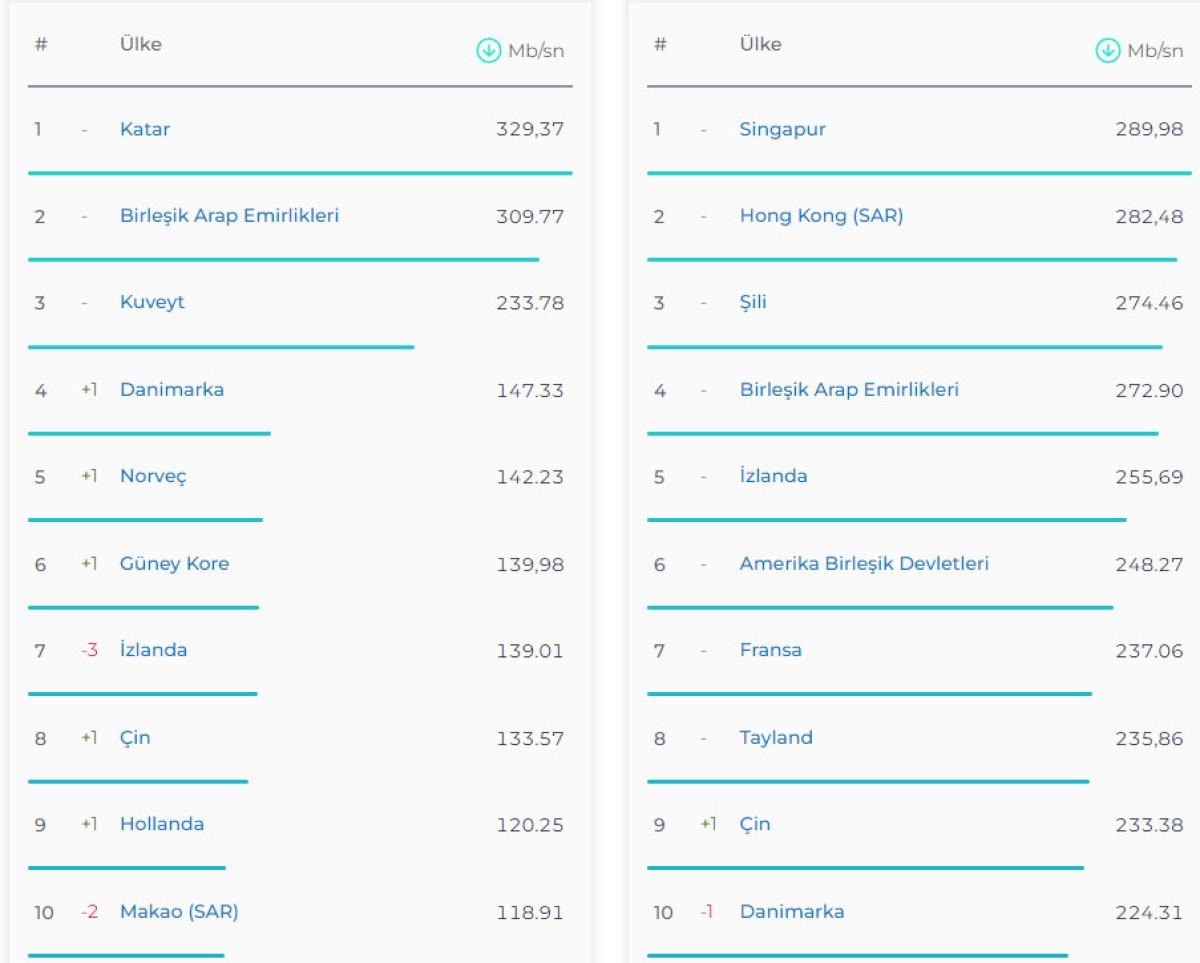The height and width of the screenshot is (963, 1200).
Task: Select Makao (SAR) in left list
Action: click(x=179, y=911)
